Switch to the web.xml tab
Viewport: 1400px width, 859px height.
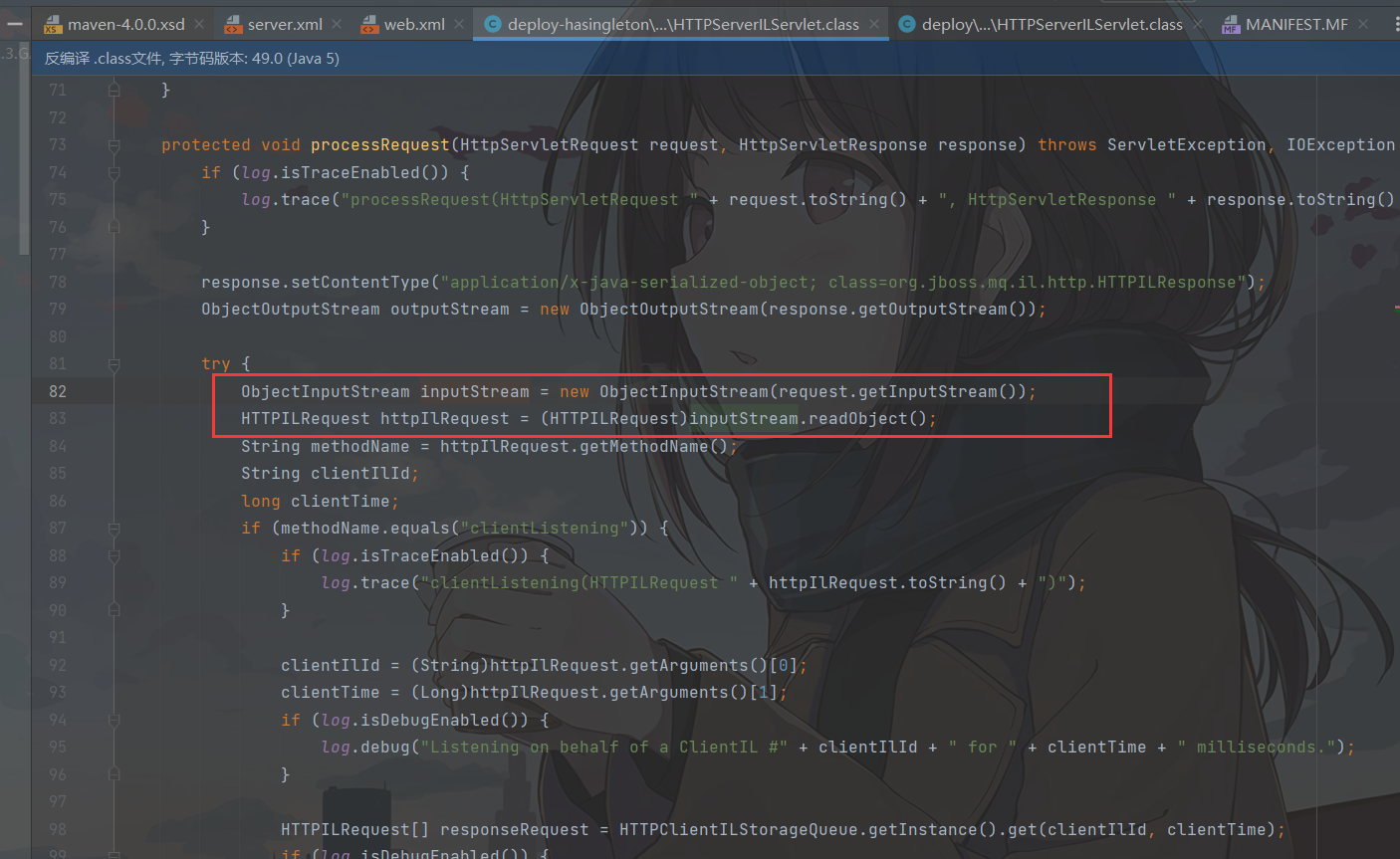[414, 24]
